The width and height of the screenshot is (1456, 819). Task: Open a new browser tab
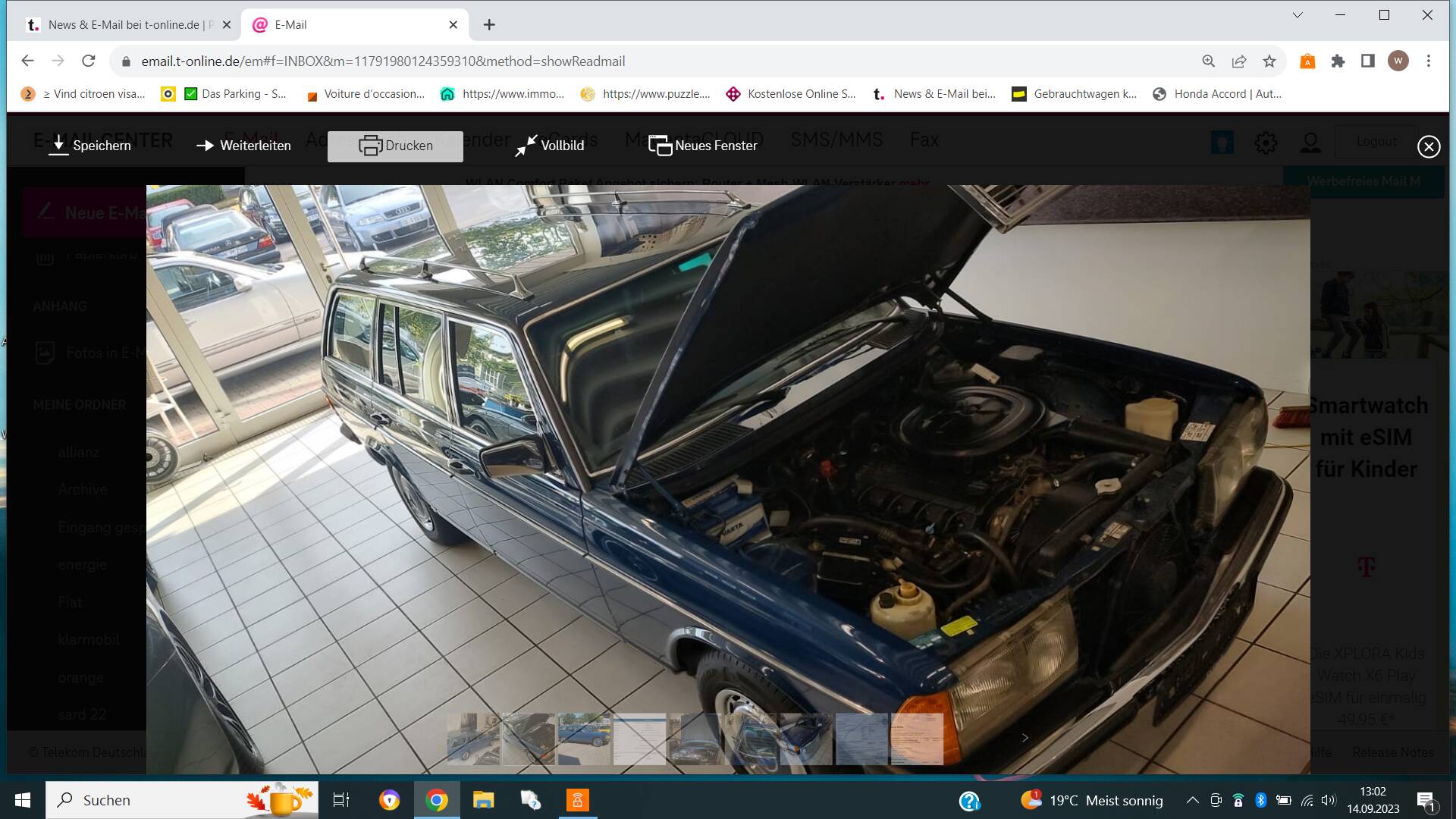click(489, 24)
